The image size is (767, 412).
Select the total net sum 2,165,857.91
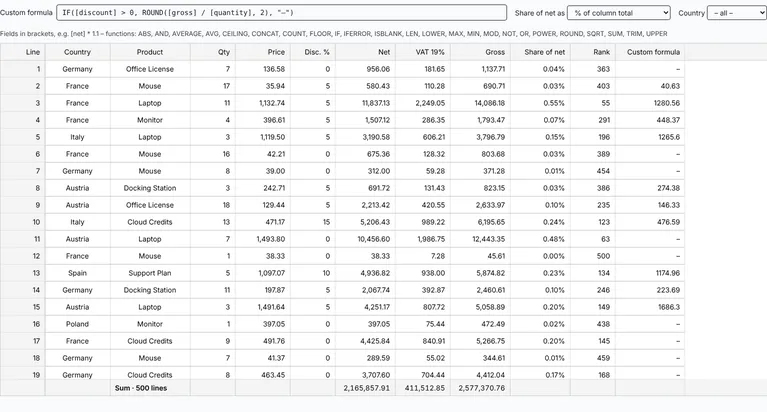click(x=365, y=388)
